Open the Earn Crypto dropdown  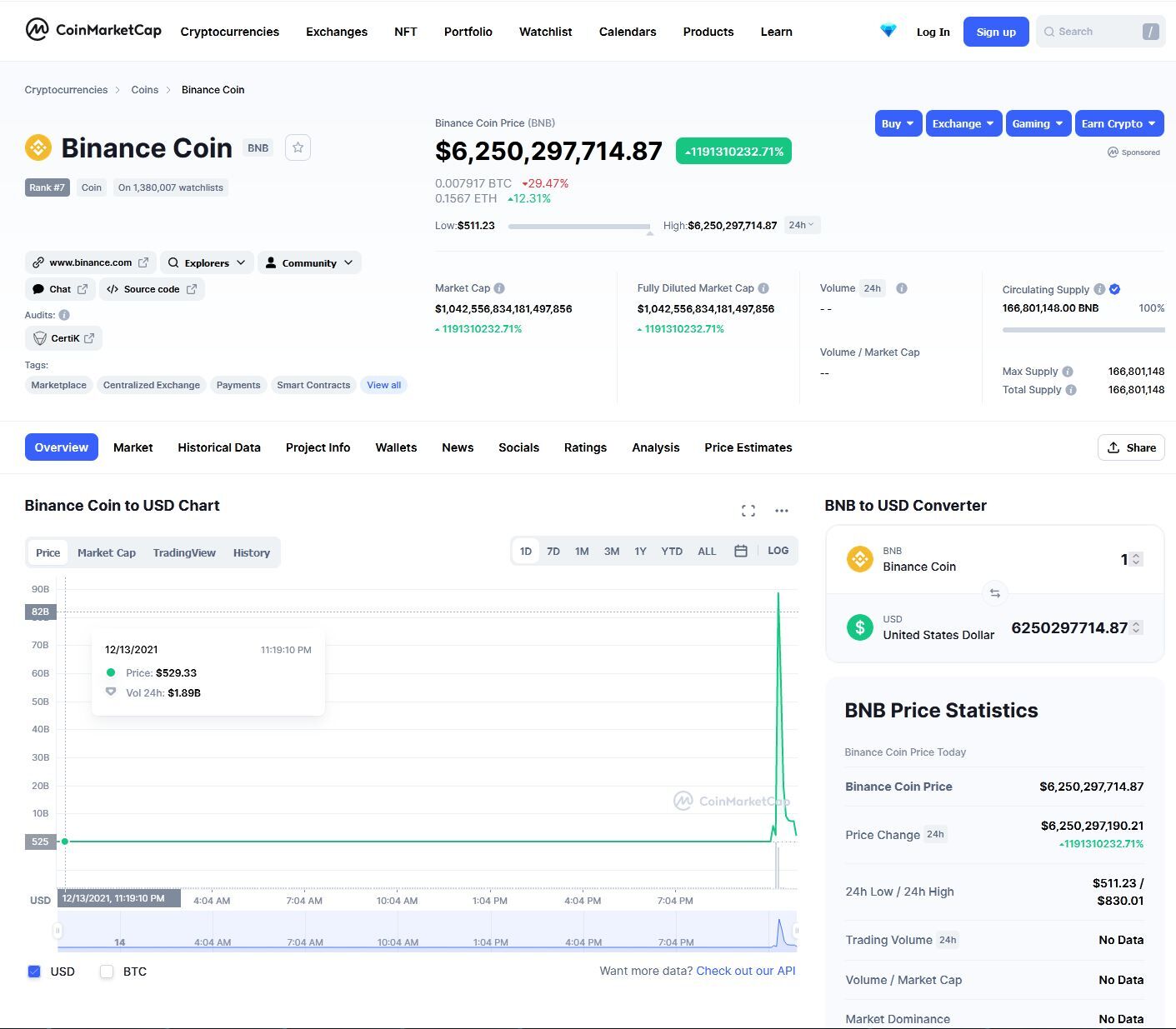coord(1119,123)
